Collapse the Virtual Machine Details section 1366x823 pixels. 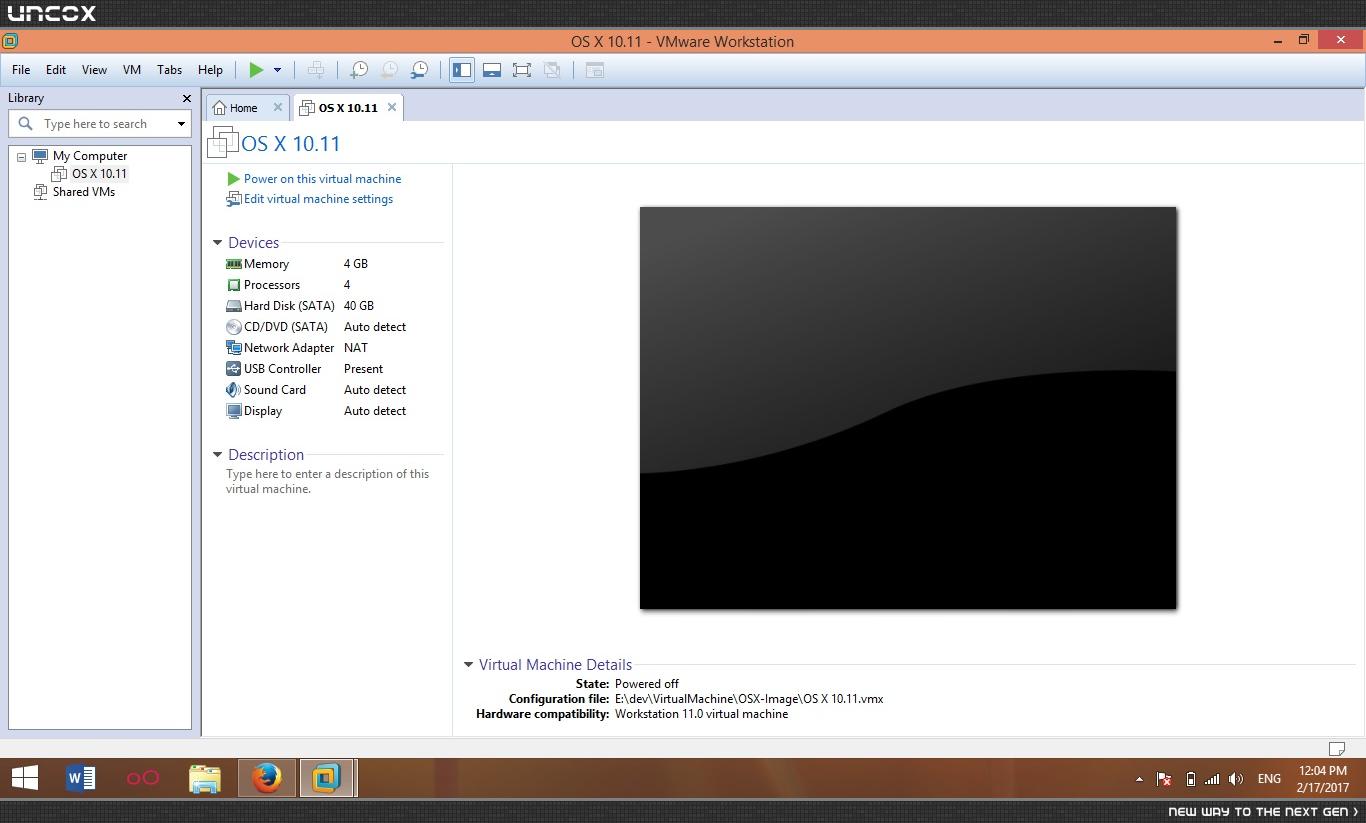(468, 665)
